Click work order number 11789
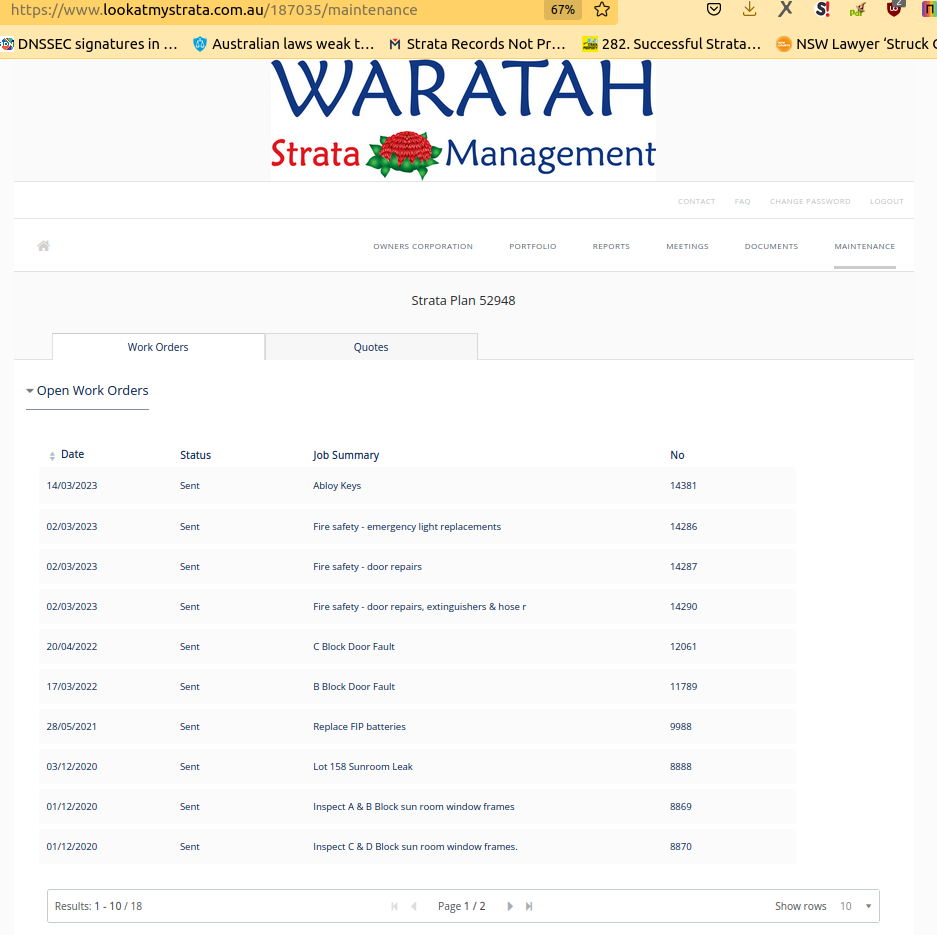Screen dimensions: 937x935 click(x=684, y=686)
